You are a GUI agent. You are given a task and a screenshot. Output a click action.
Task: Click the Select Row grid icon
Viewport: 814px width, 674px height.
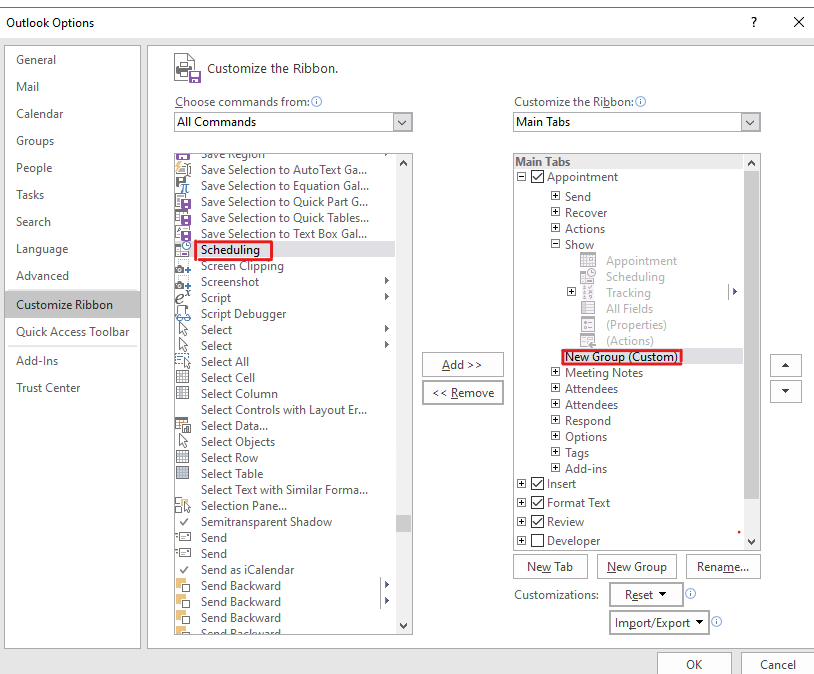[x=183, y=457]
